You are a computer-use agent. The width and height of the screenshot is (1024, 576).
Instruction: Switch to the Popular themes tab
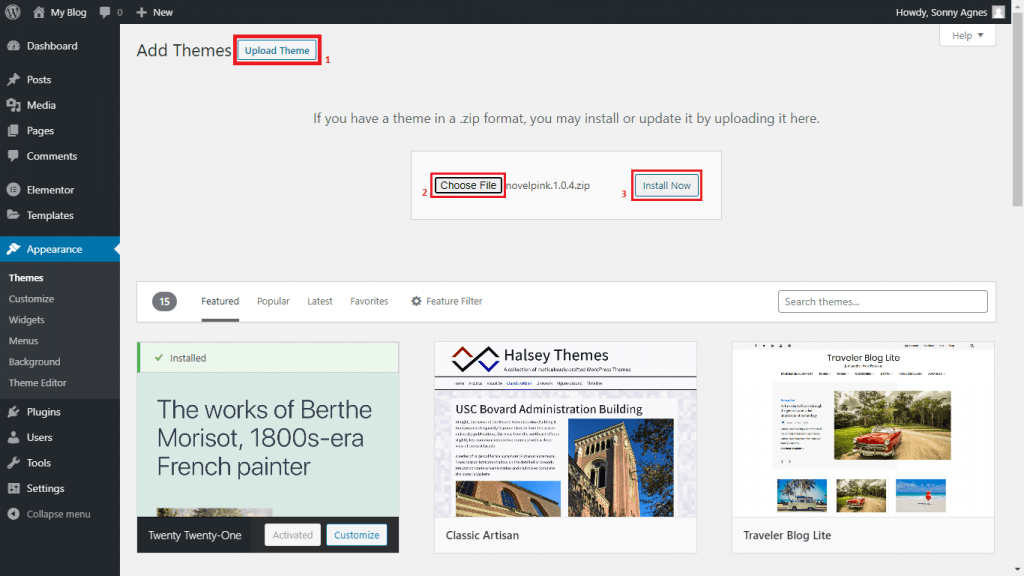(273, 301)
